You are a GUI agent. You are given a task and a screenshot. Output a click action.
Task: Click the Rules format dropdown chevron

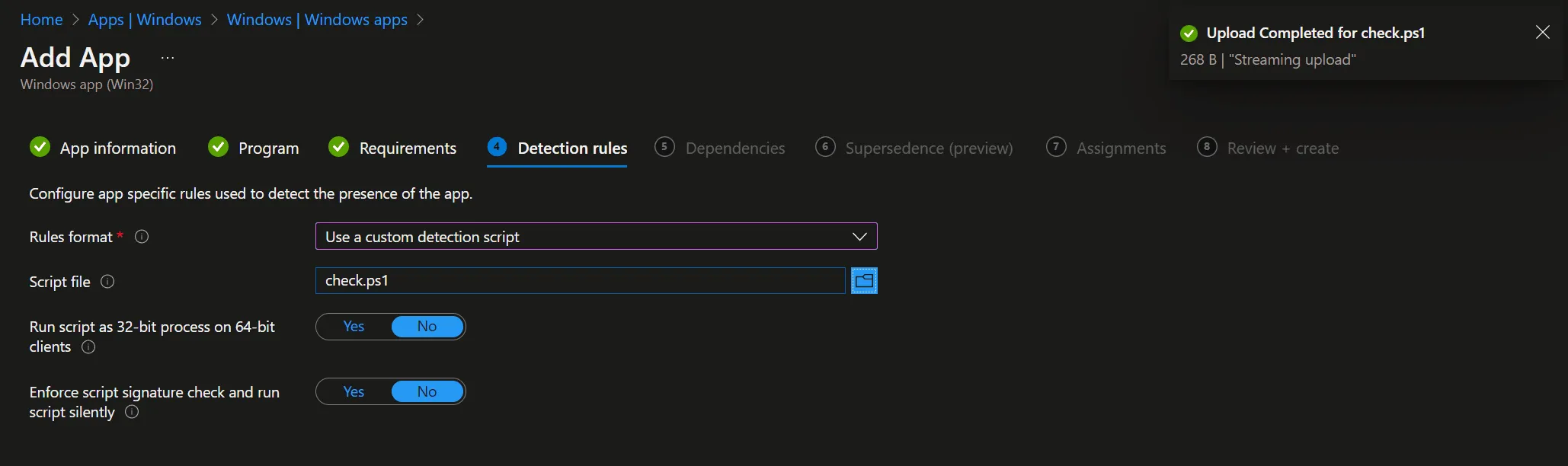click(x=859, y=237)
